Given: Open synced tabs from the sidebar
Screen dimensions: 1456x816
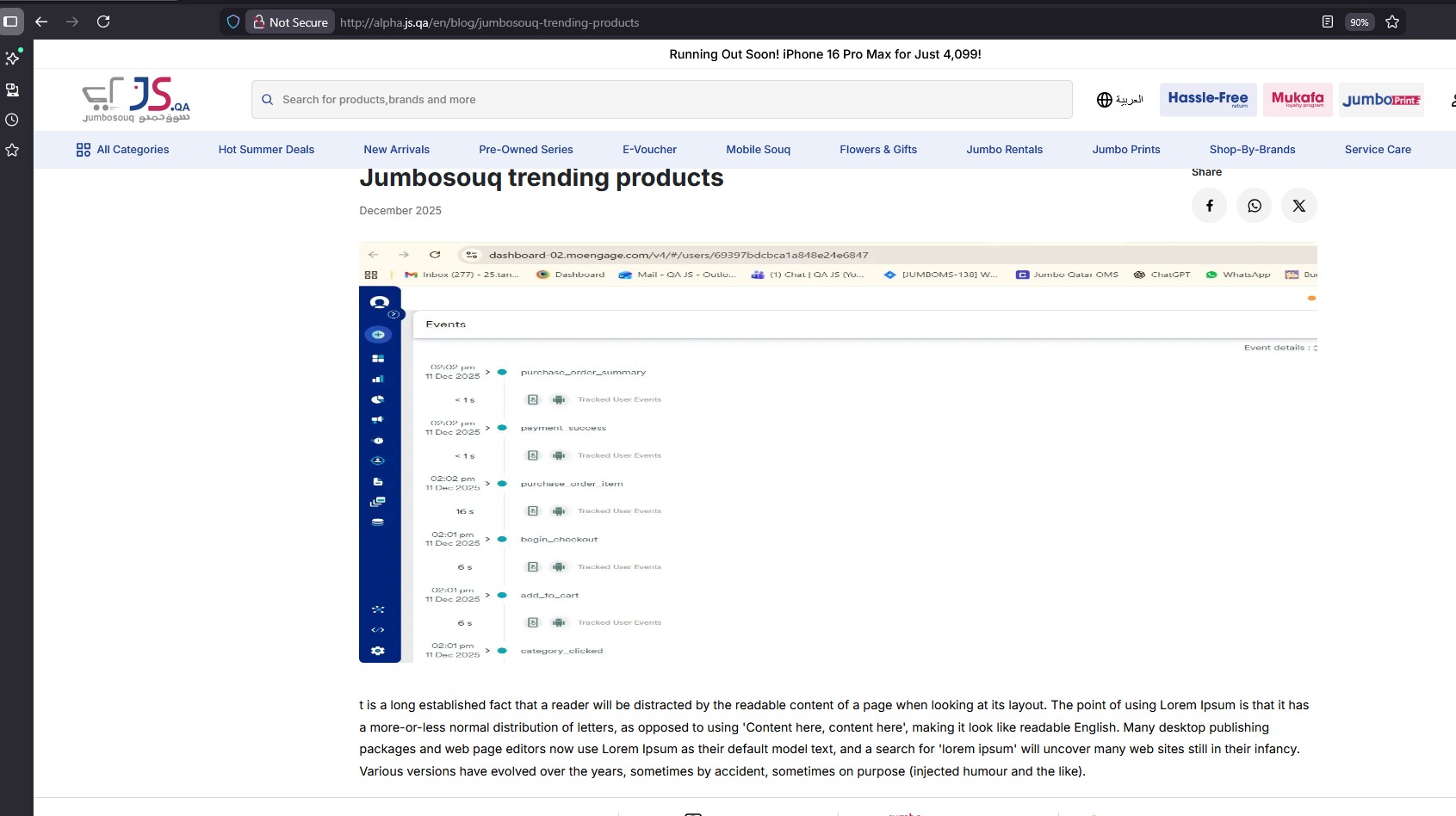Looking at the screenshot, I should click(12, 90).
